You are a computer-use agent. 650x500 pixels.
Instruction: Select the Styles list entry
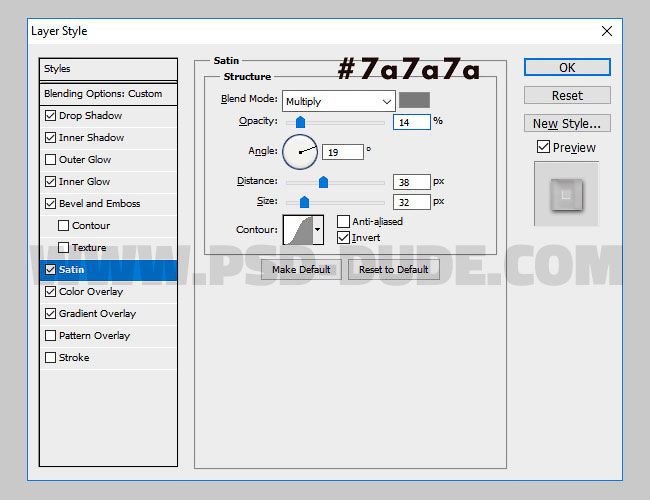108,69
